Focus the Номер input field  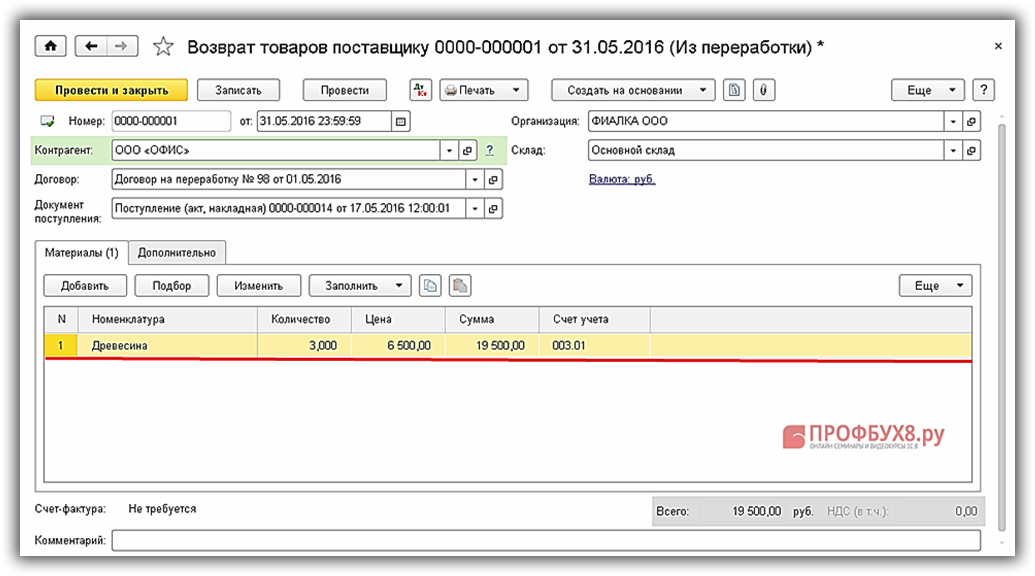(x=171, y=121)
